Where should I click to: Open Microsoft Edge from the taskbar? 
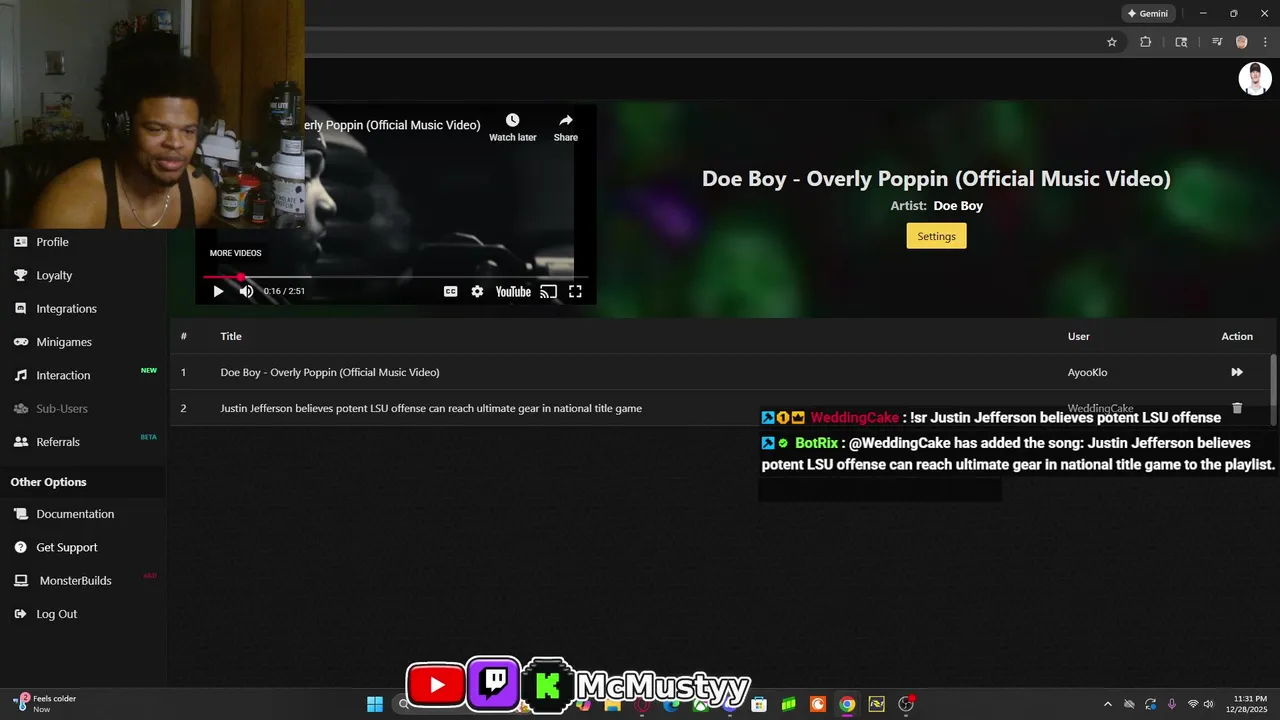(671, 704)
